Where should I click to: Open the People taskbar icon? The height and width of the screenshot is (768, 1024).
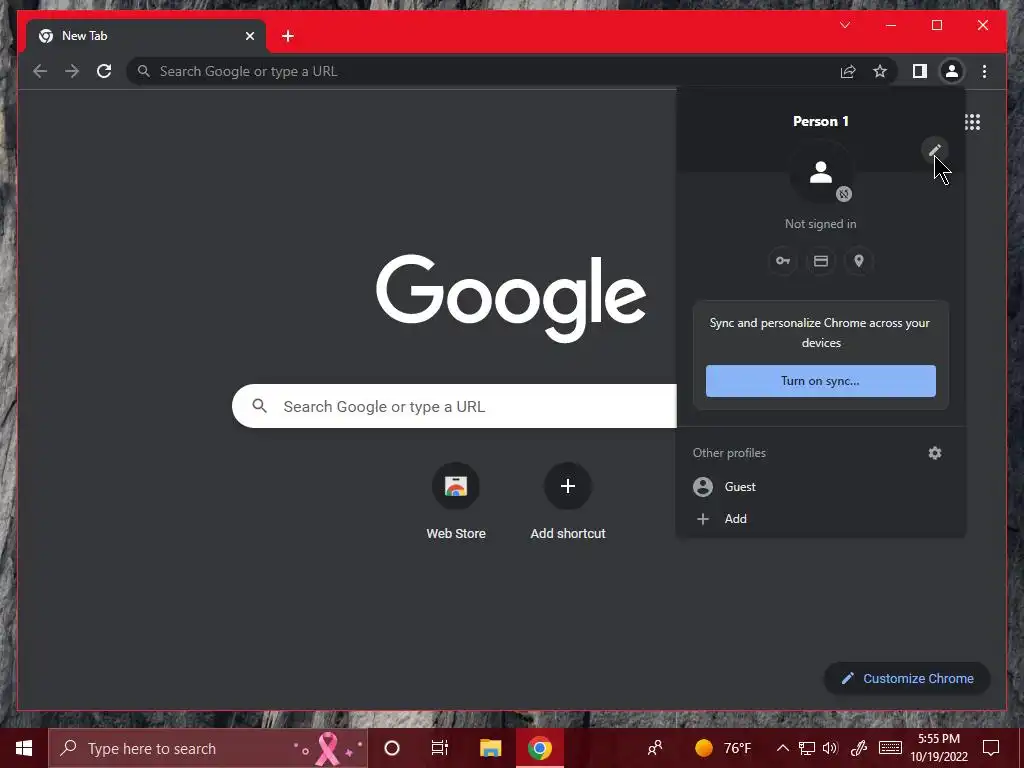click(x=654, y=748)
